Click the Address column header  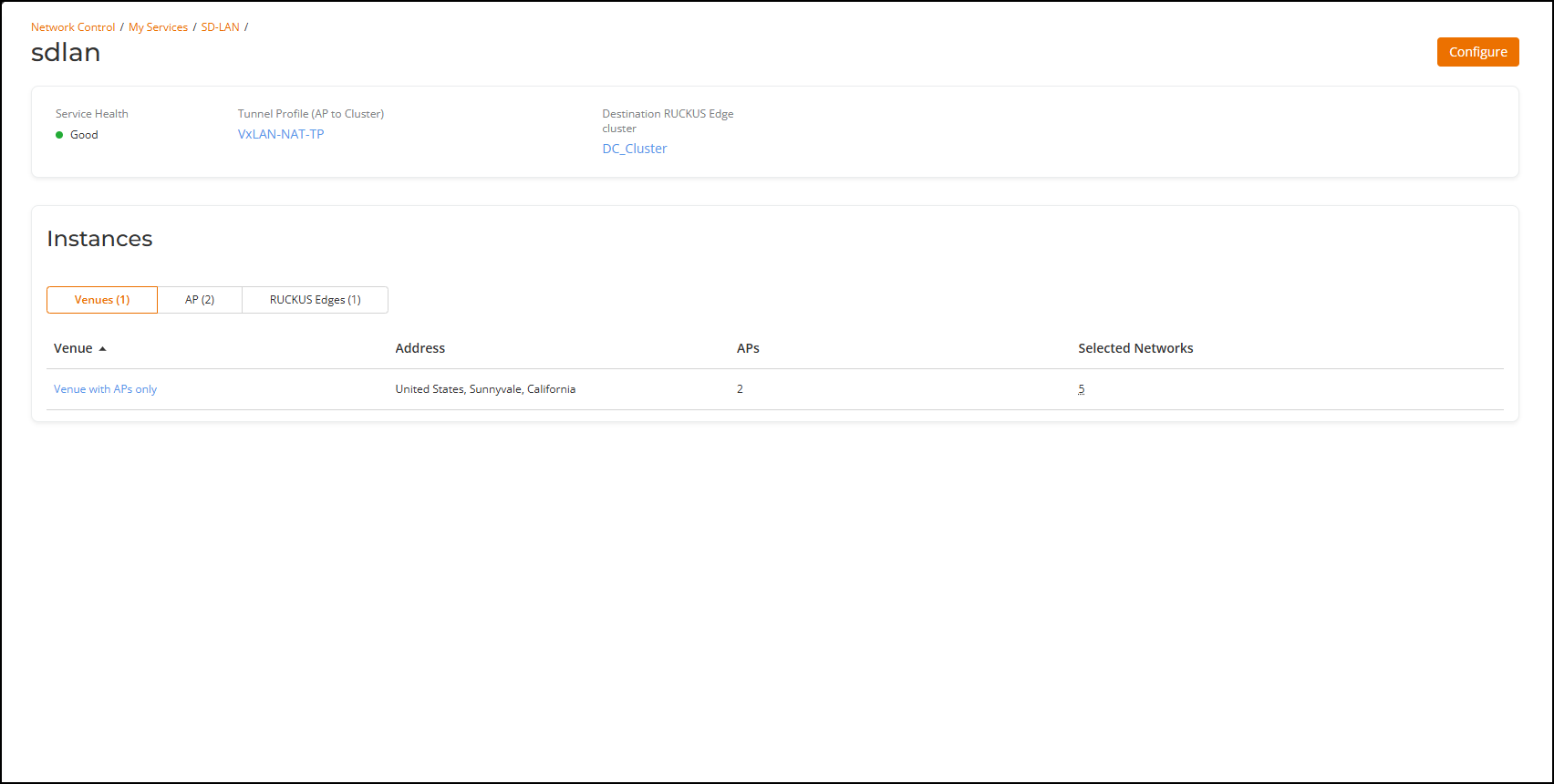tap(420, 348)
